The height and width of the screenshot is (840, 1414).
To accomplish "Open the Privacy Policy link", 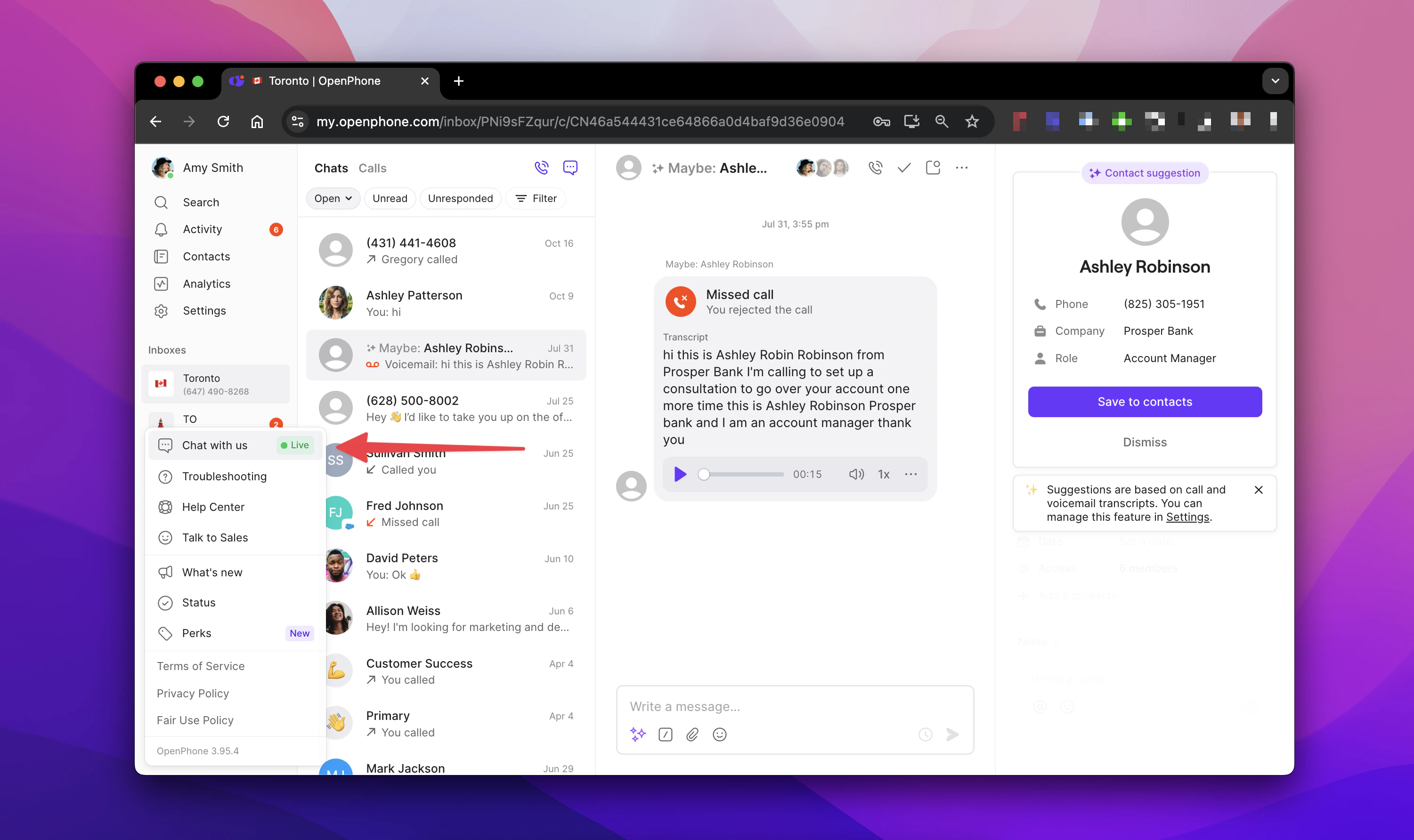I will click(193, 693).
